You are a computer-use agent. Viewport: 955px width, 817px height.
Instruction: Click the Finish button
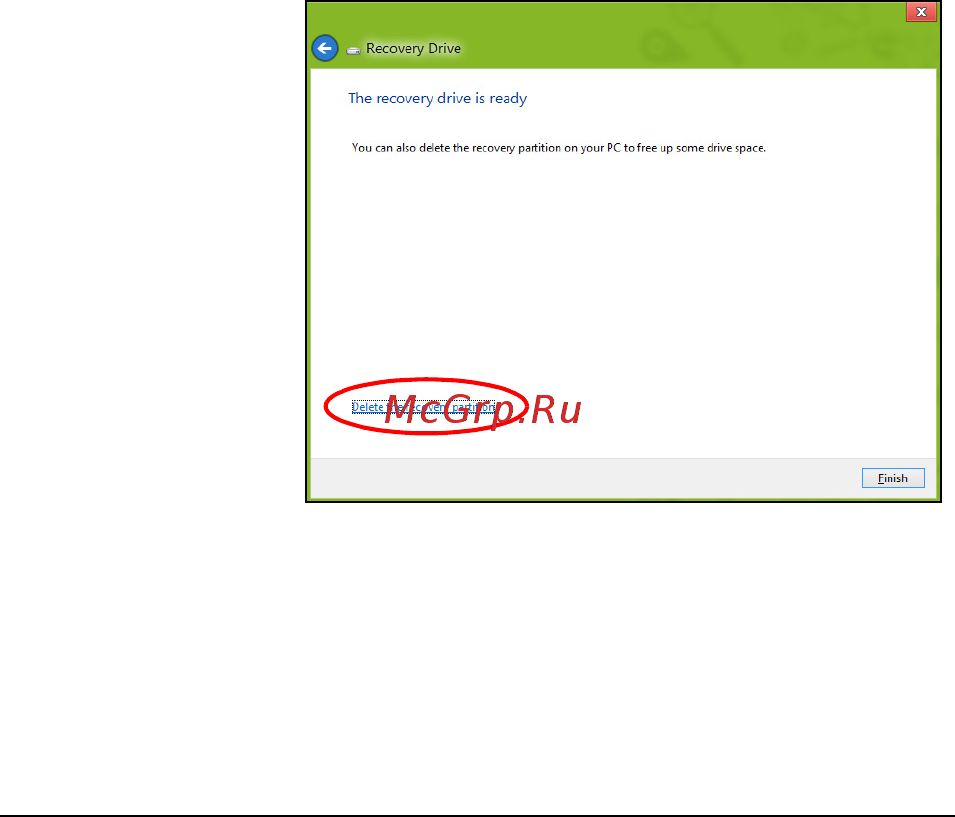coord(893,478)
